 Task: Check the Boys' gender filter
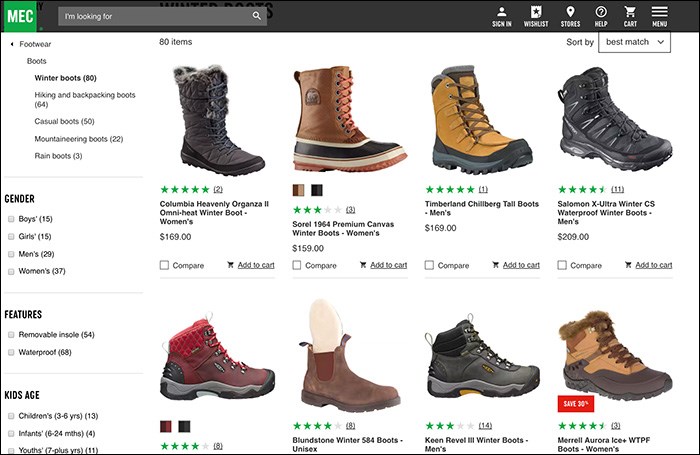pyautogui.click(x=11, y=219)
